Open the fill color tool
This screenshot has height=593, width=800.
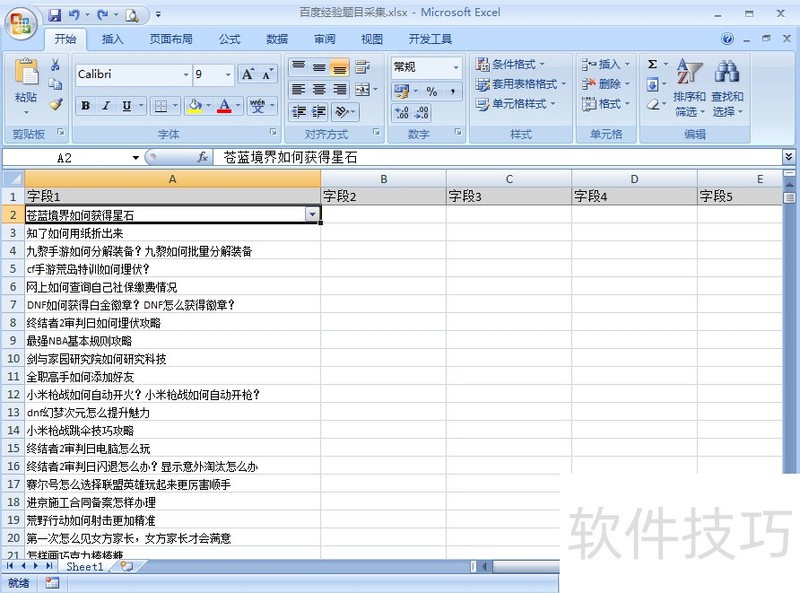[x=194, y=105]
